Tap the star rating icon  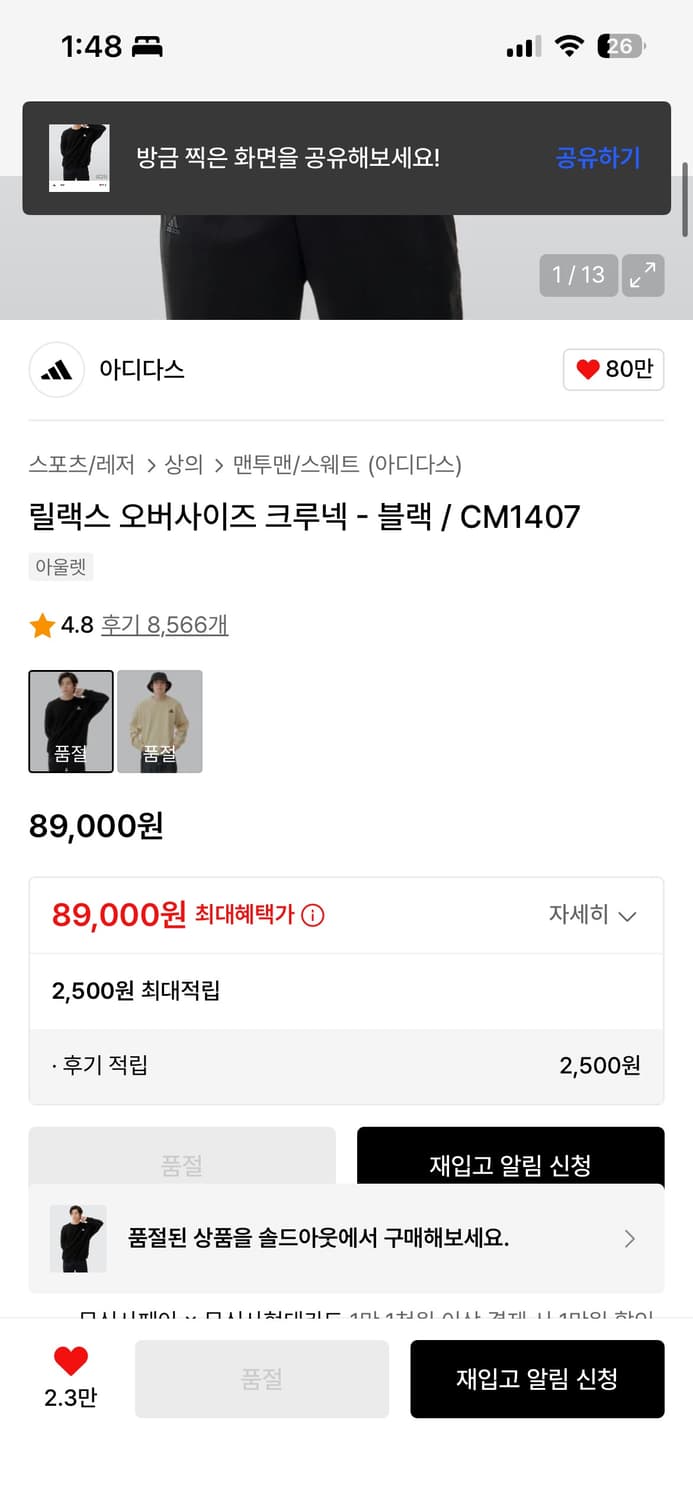pos(42,624)
